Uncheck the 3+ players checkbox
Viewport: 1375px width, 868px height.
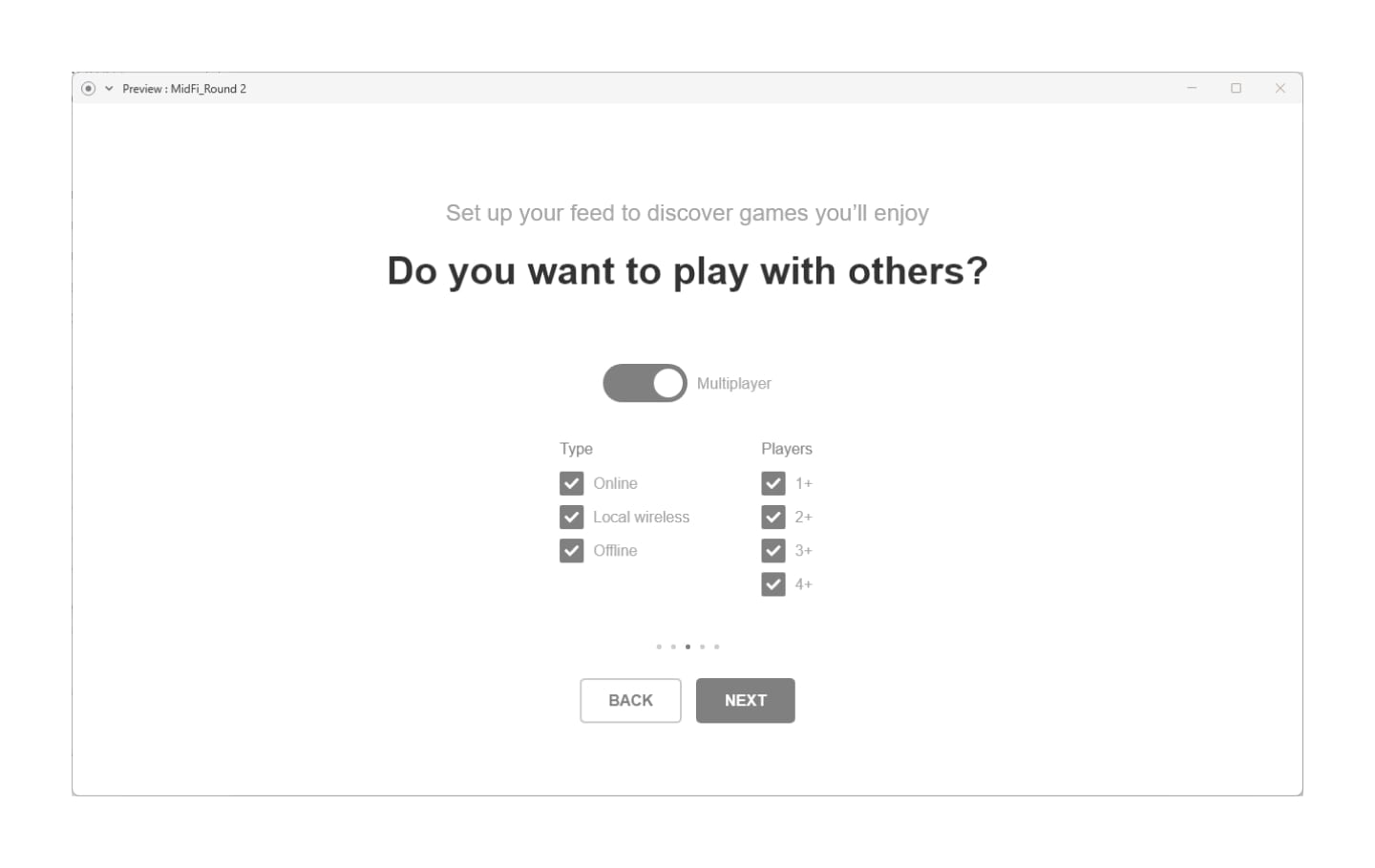(x=773, y=550)
